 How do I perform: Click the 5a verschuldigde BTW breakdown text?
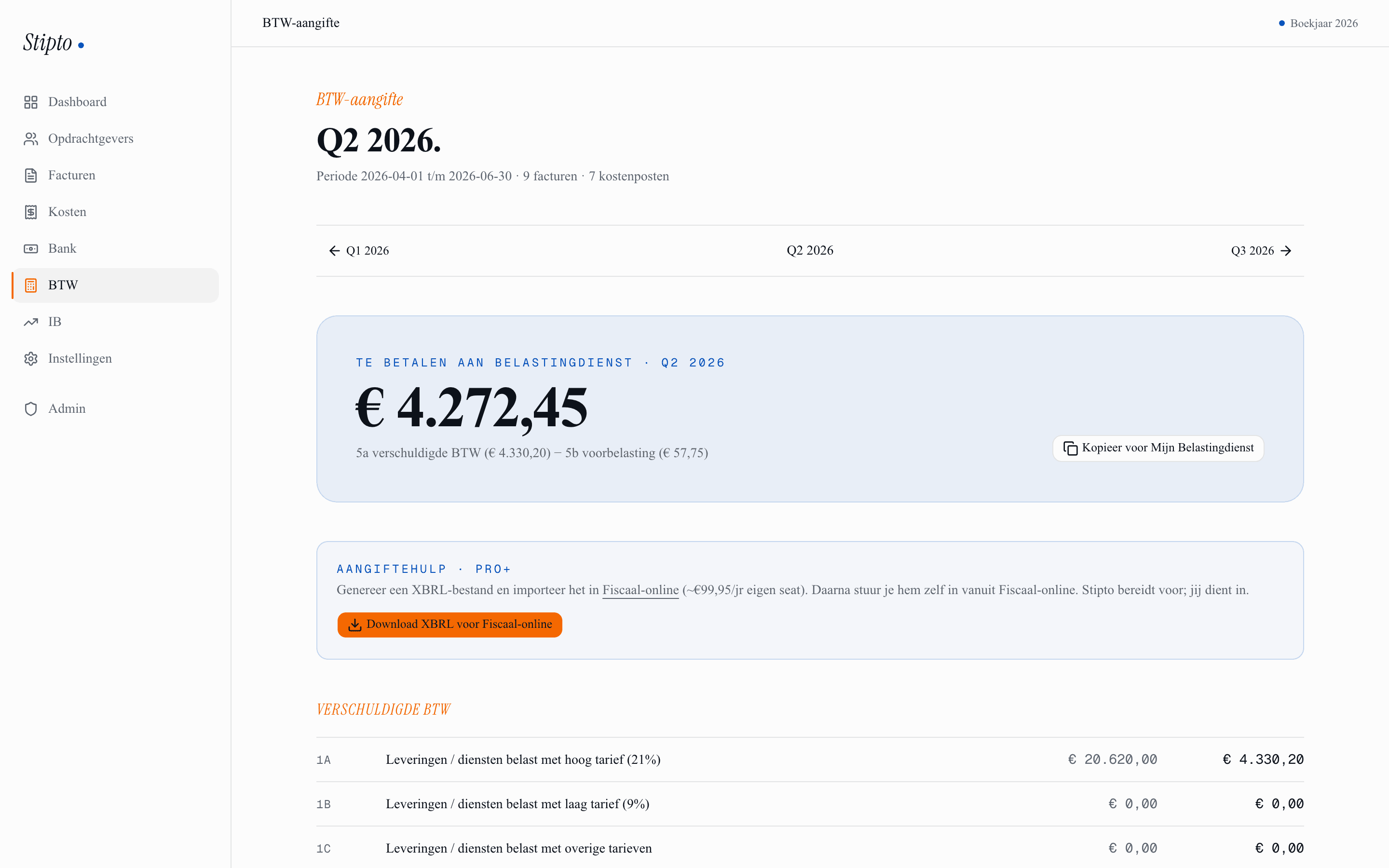(532, 453)
